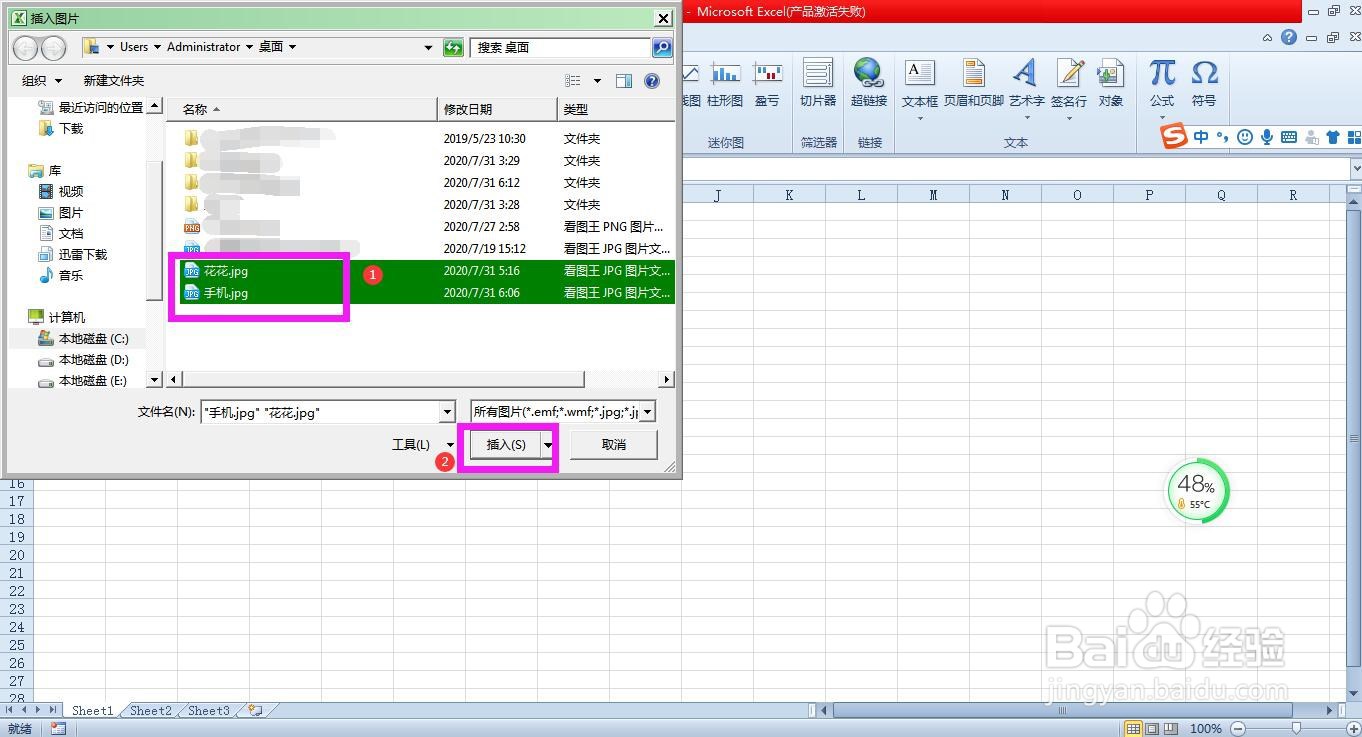Open the Sogou soft keyboard icon
This screenshot has height=737, width=1362.
(x=1289, y=137)
